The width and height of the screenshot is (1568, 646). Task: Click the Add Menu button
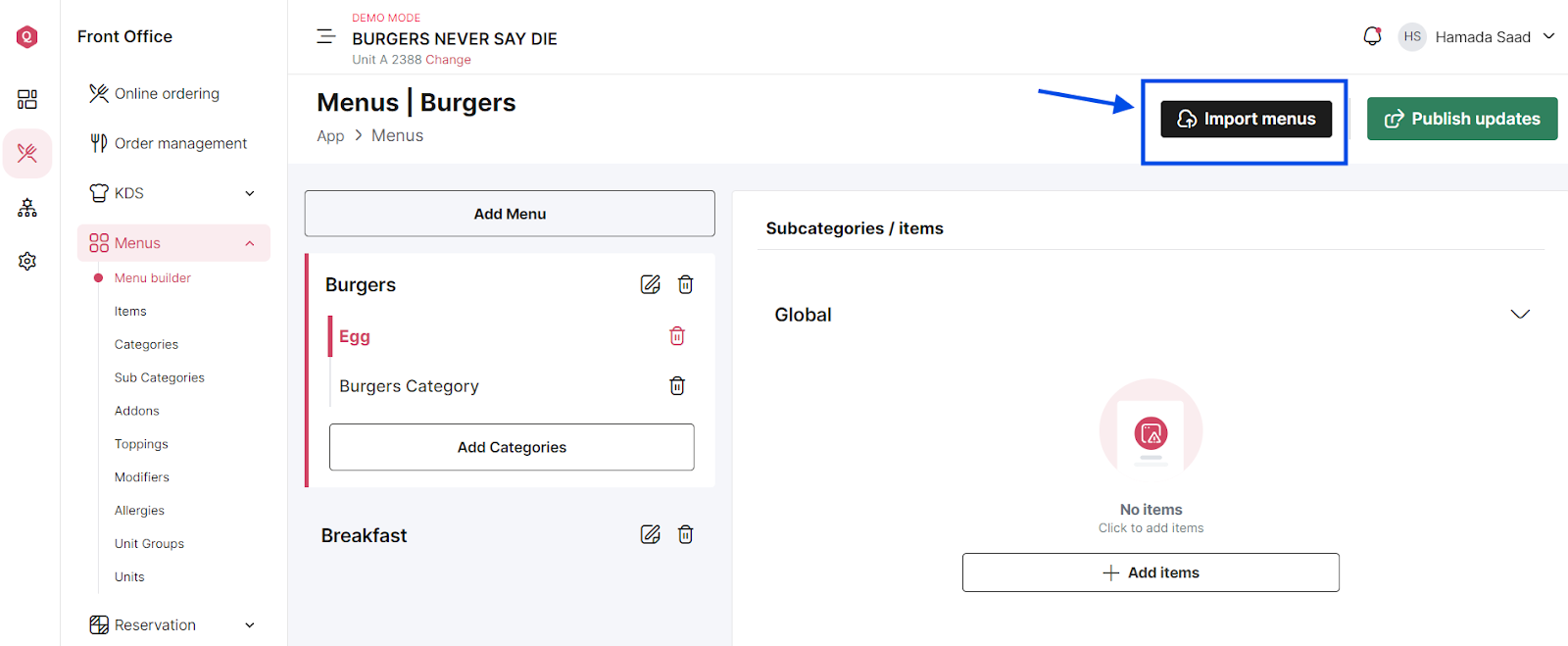510,214
